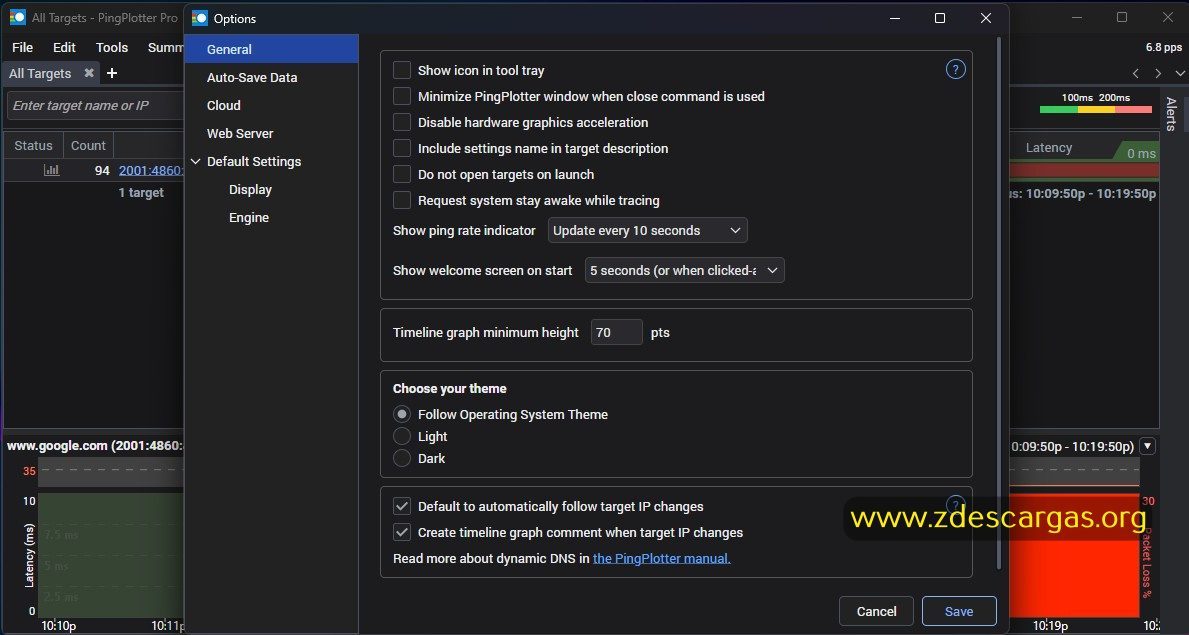Open the tab list chevron in main window
Screen dimensions: 1189x635
[1180, 73]
